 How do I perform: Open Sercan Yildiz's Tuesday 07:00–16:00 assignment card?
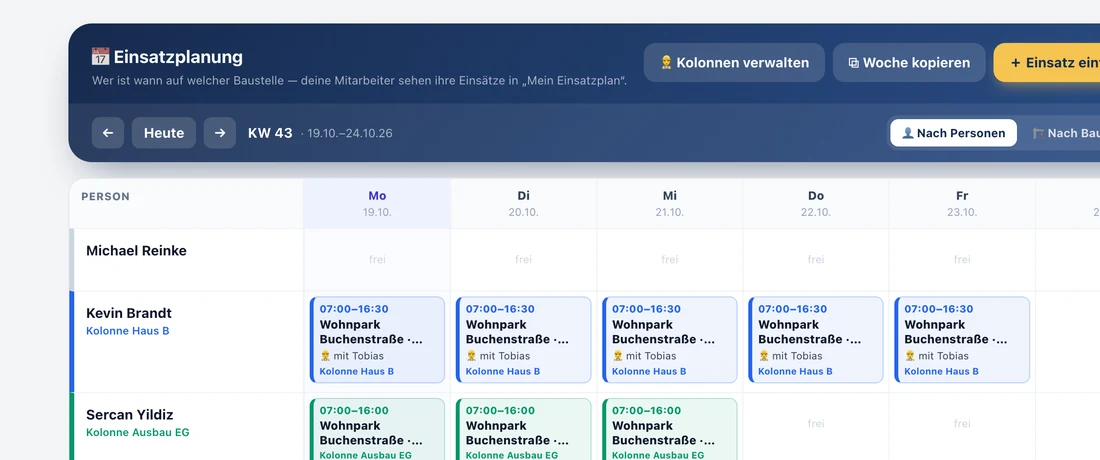523,429
